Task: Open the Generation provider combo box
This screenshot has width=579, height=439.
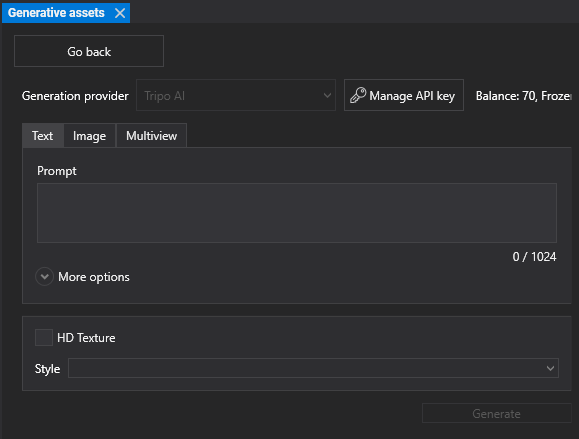Action: (x=236, y=95)
